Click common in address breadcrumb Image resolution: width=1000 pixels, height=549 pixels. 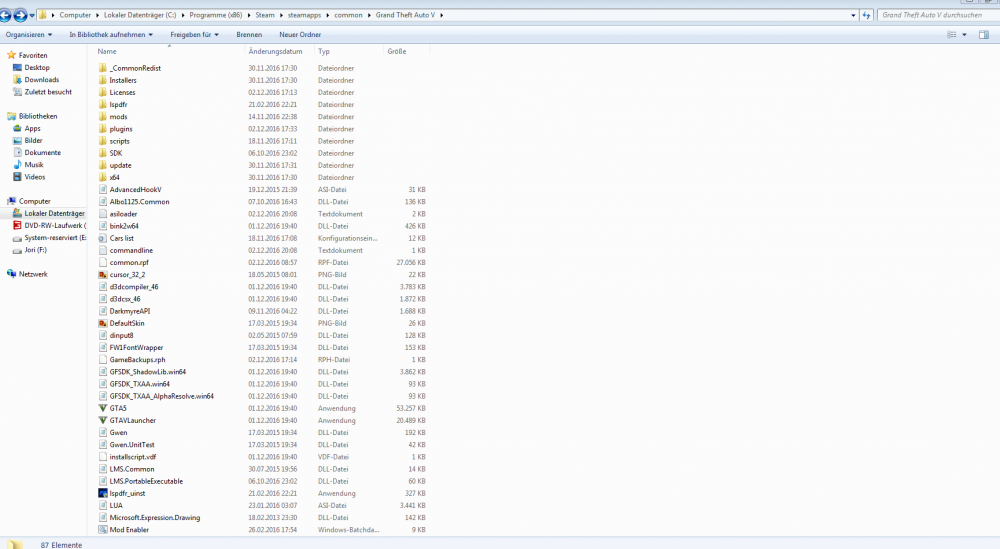[348, 15]
